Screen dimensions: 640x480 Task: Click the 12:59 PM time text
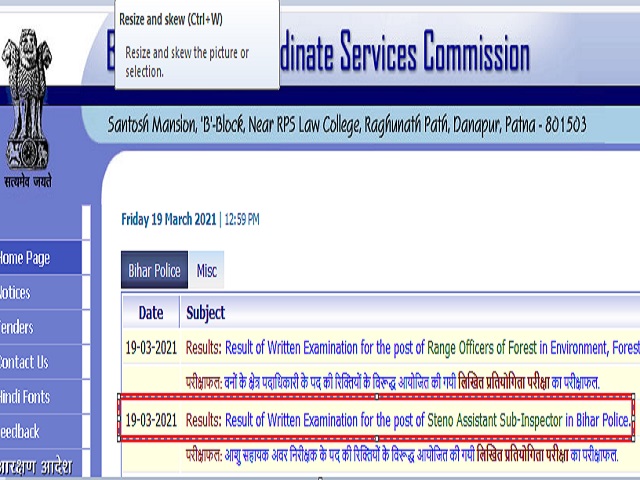242,220
